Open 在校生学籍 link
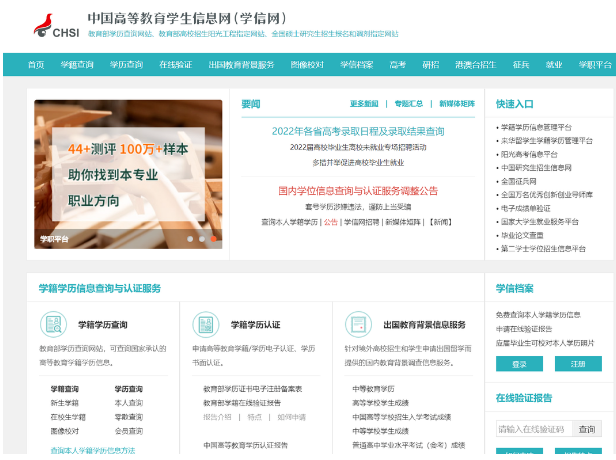The image size is (616, 460). (68, 417)
